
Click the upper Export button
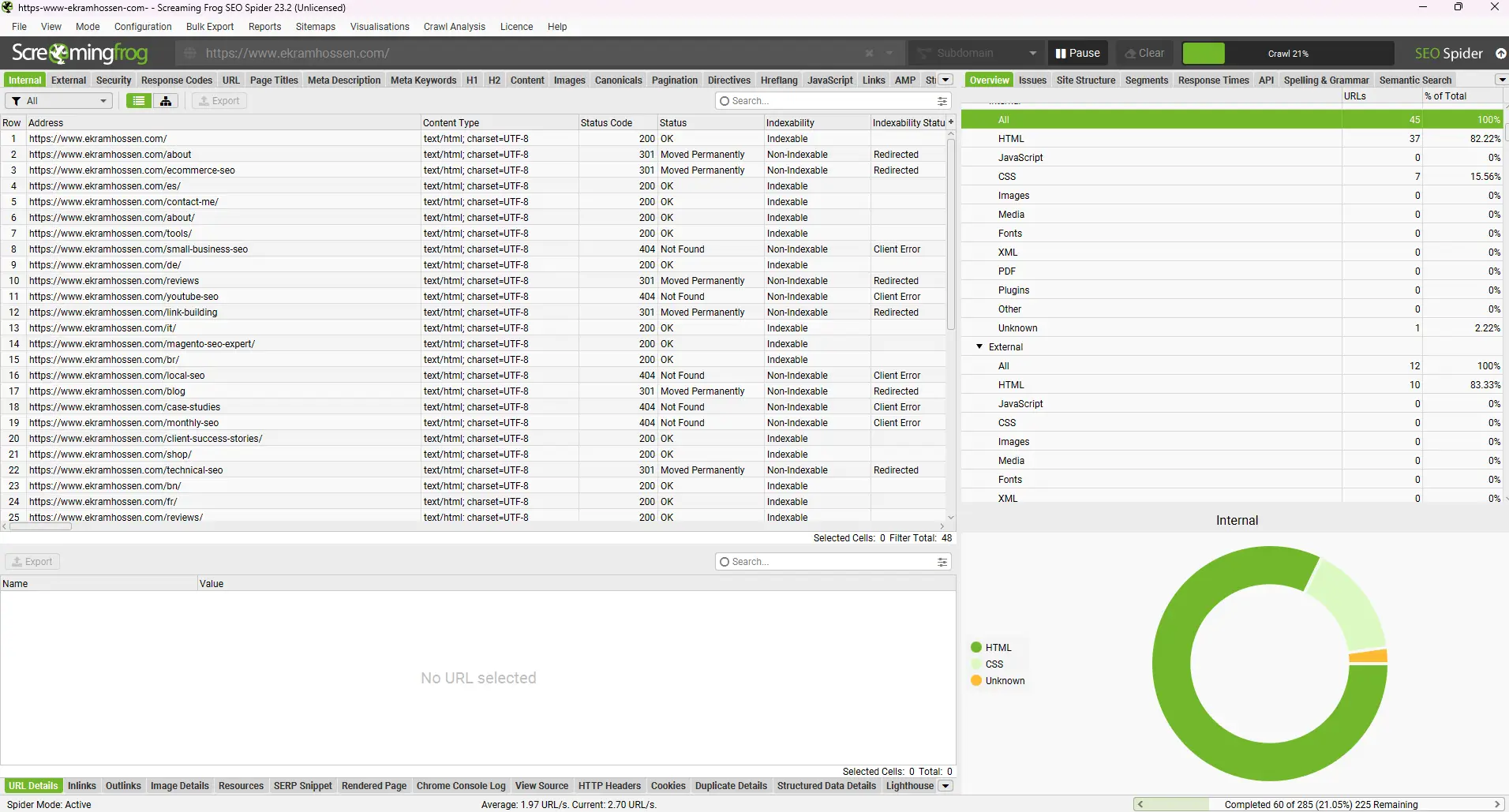tap(219, 101)
